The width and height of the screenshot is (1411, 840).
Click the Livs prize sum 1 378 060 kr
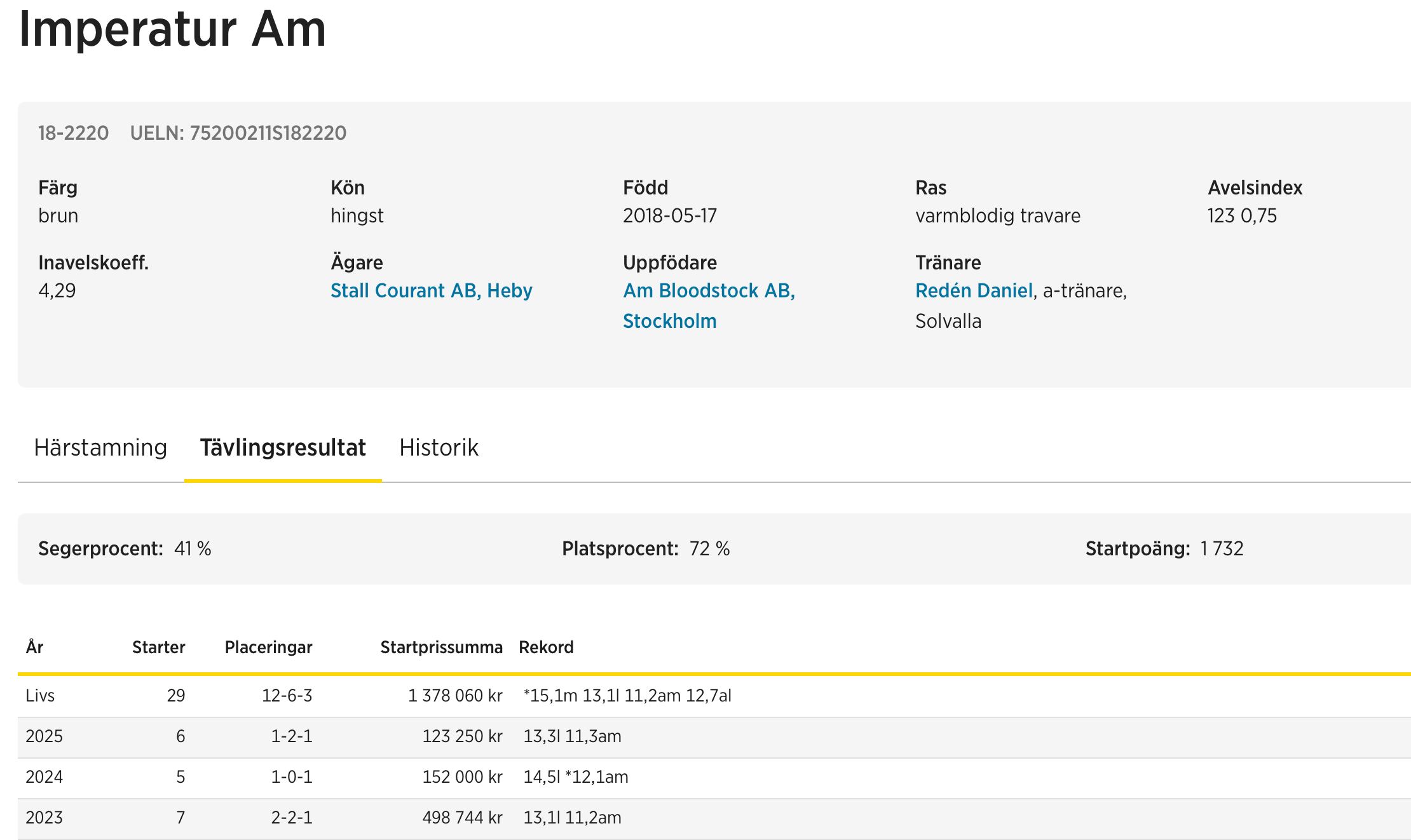[x=455, y=696]
